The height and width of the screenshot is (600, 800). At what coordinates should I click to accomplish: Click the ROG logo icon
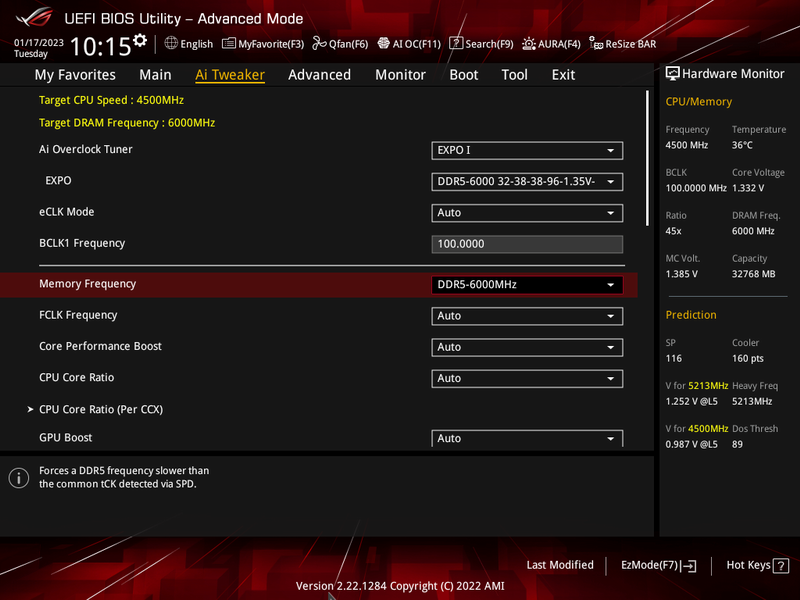pos(34,17)
